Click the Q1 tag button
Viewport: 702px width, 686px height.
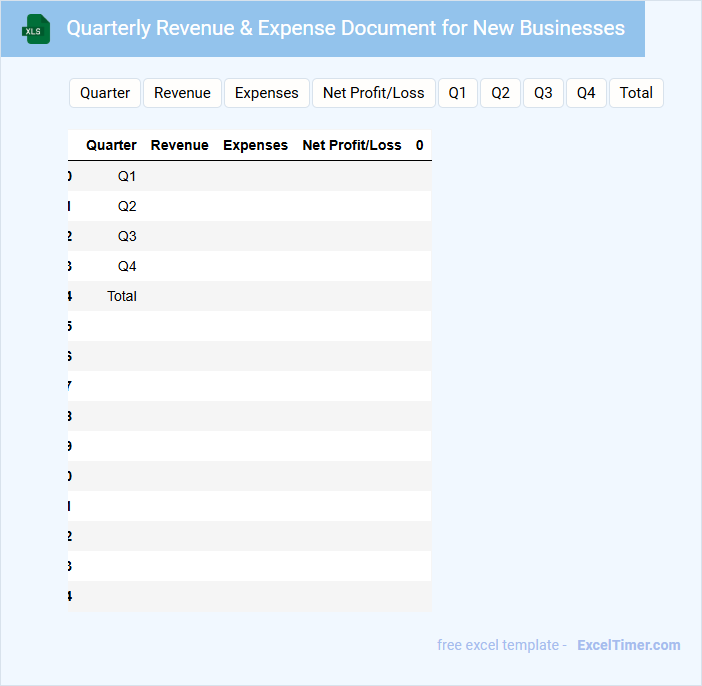point(457,93)
